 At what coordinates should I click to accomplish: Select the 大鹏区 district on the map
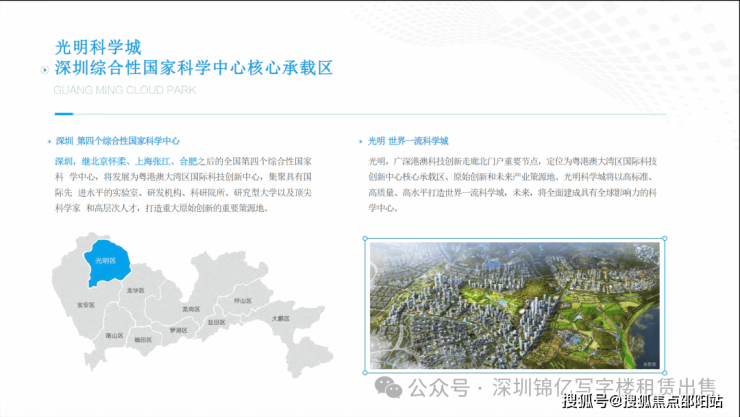(280, 319)
